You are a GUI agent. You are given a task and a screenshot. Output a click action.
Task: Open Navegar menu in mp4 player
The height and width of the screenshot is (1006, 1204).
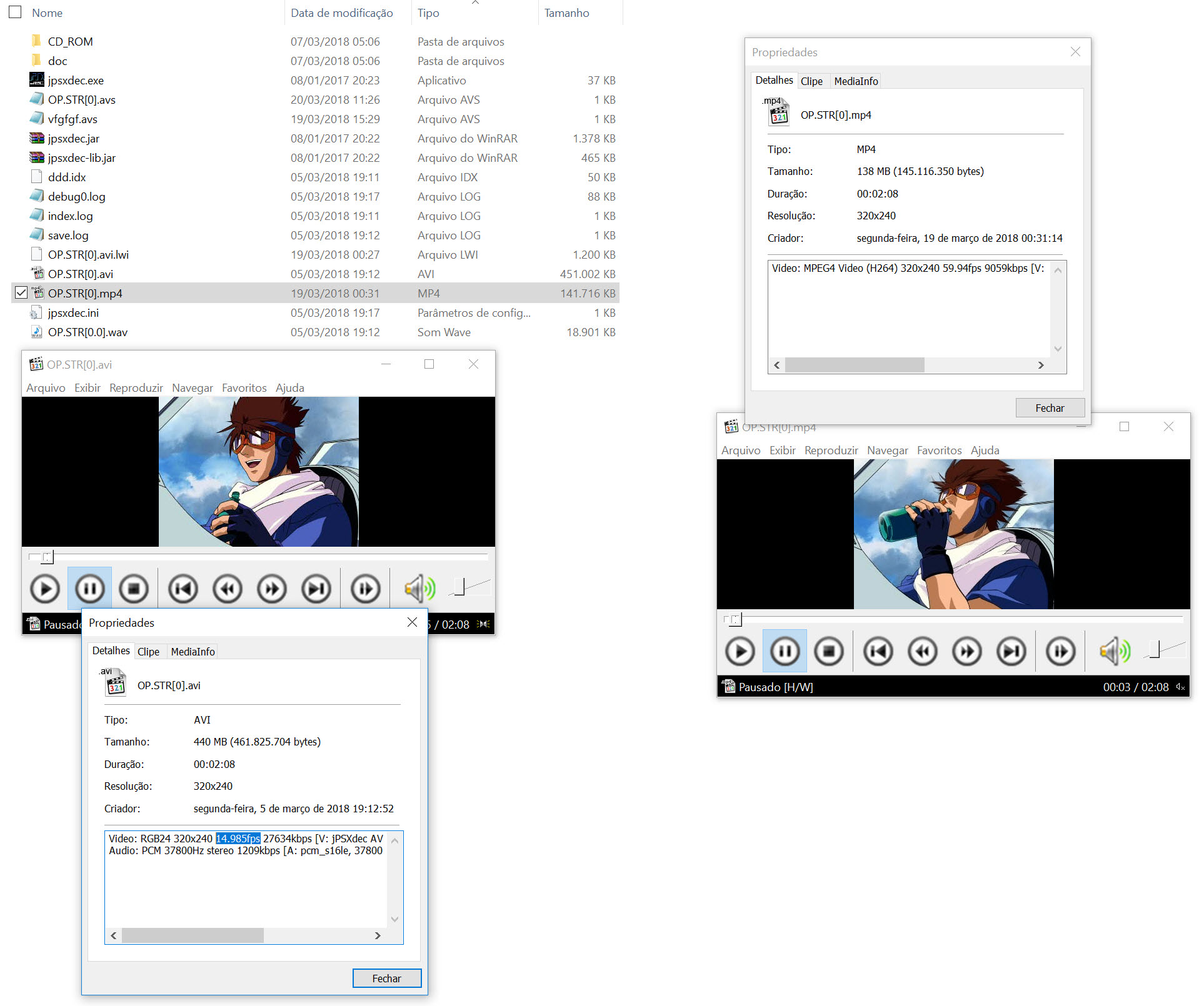[887, 450]
